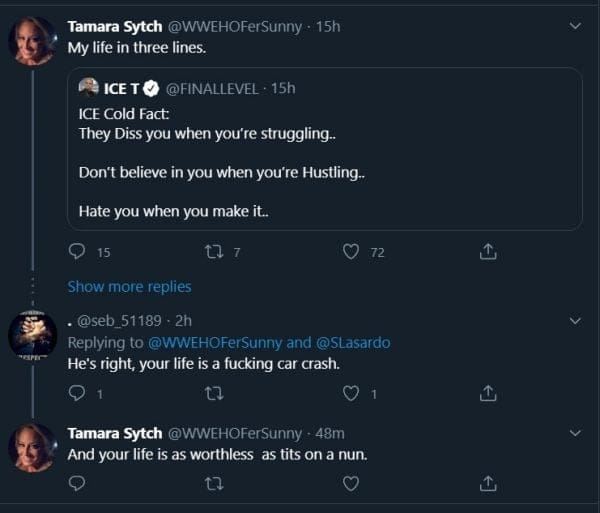Open the quoted ICE T tweet card

[x=329, y=150]
